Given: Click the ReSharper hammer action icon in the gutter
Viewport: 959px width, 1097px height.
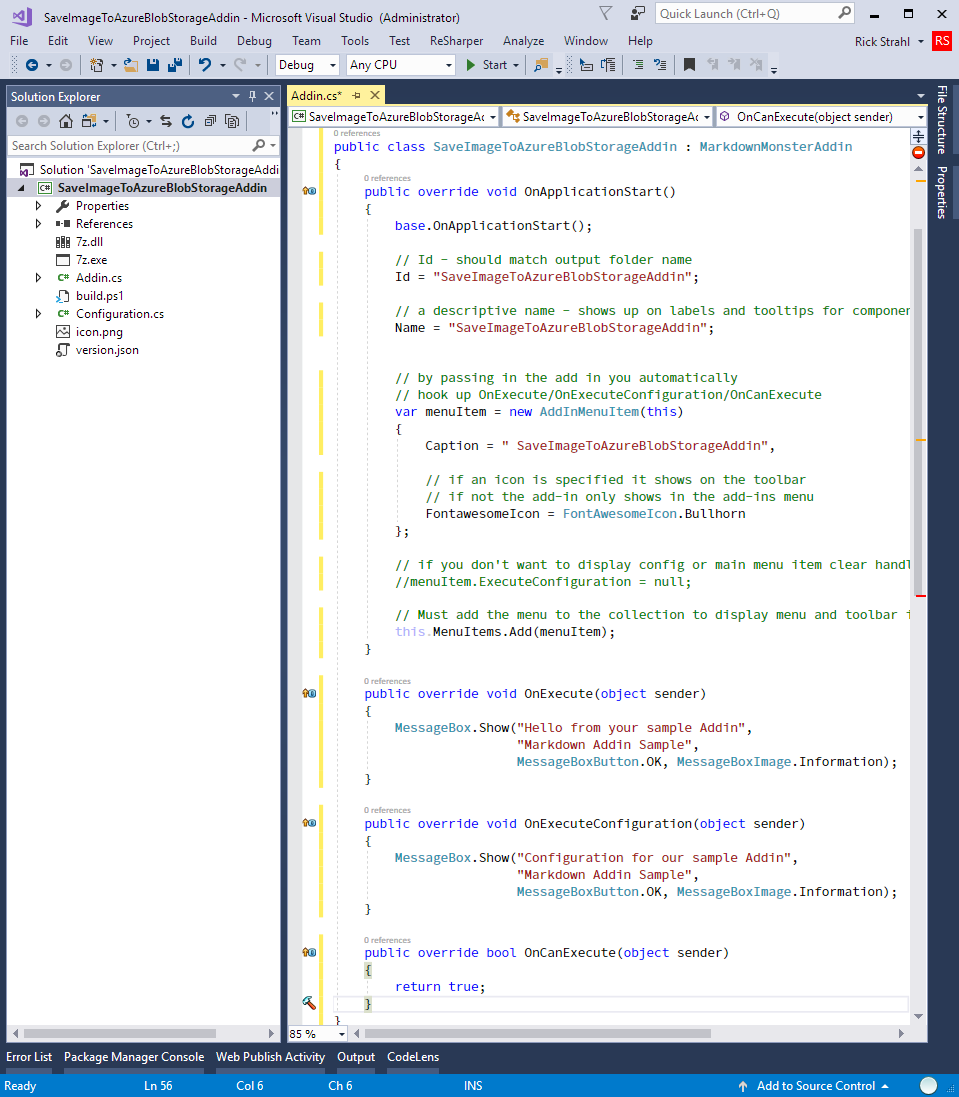Looking at the screenshot, I should click(x=308, y=1003).
